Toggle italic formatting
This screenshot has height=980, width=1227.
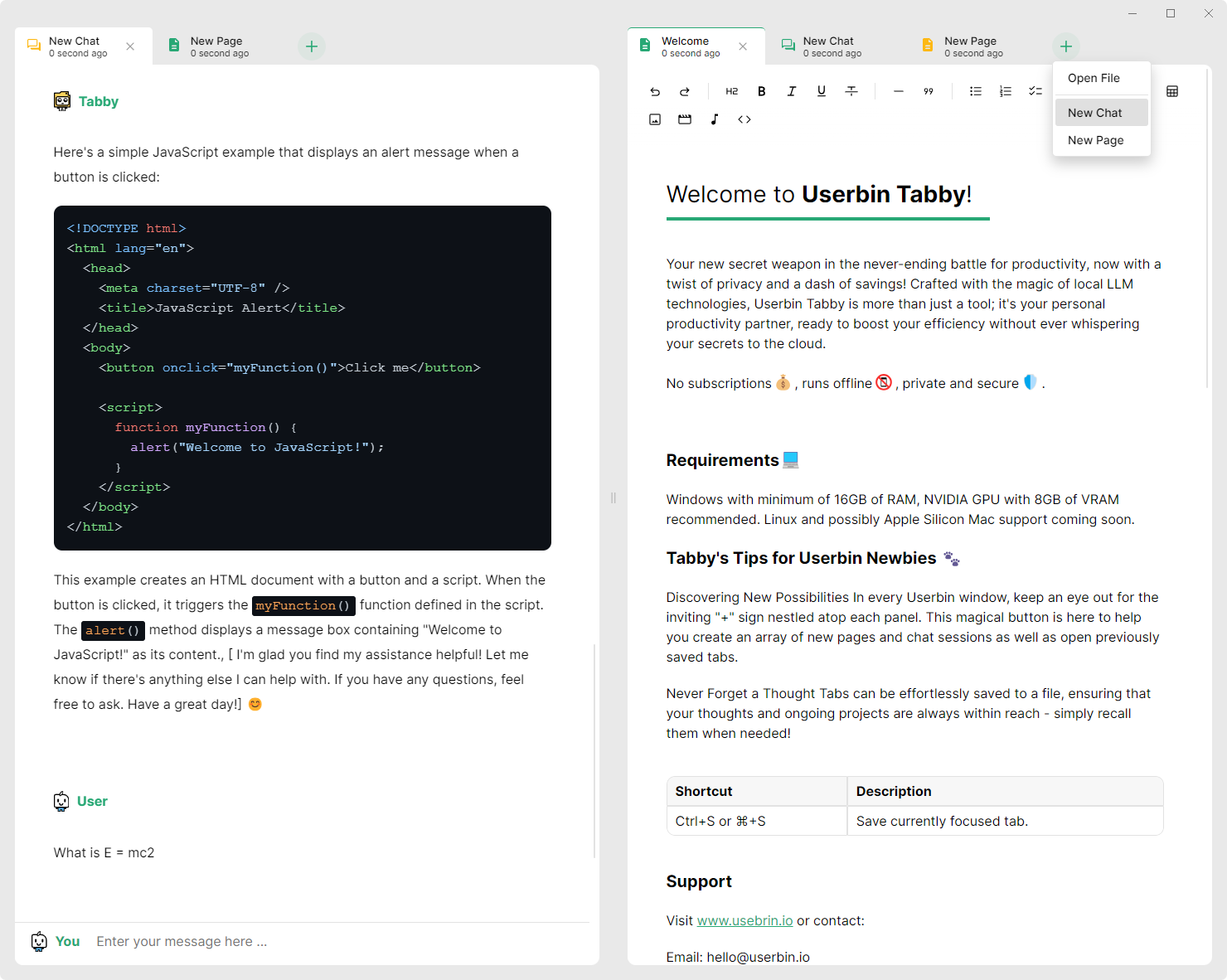coord(792,91)
